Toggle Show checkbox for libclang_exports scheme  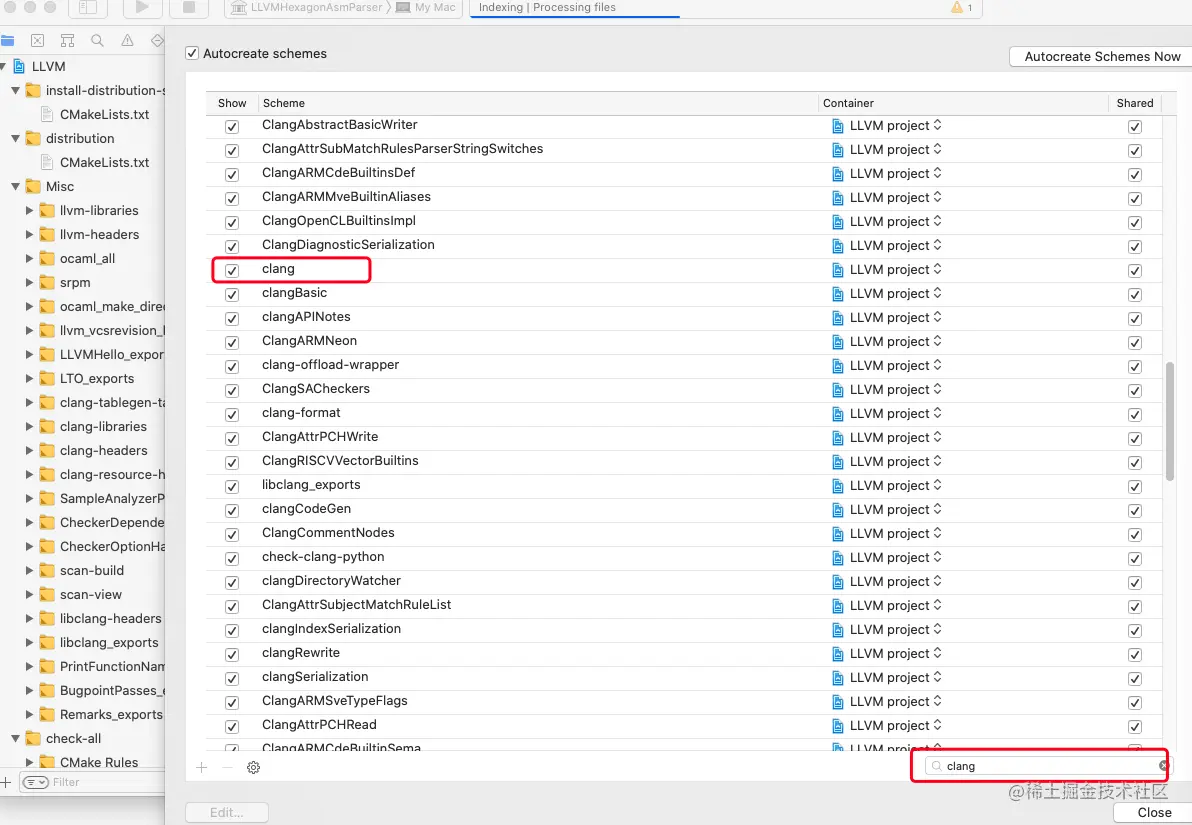pos(232,487)
